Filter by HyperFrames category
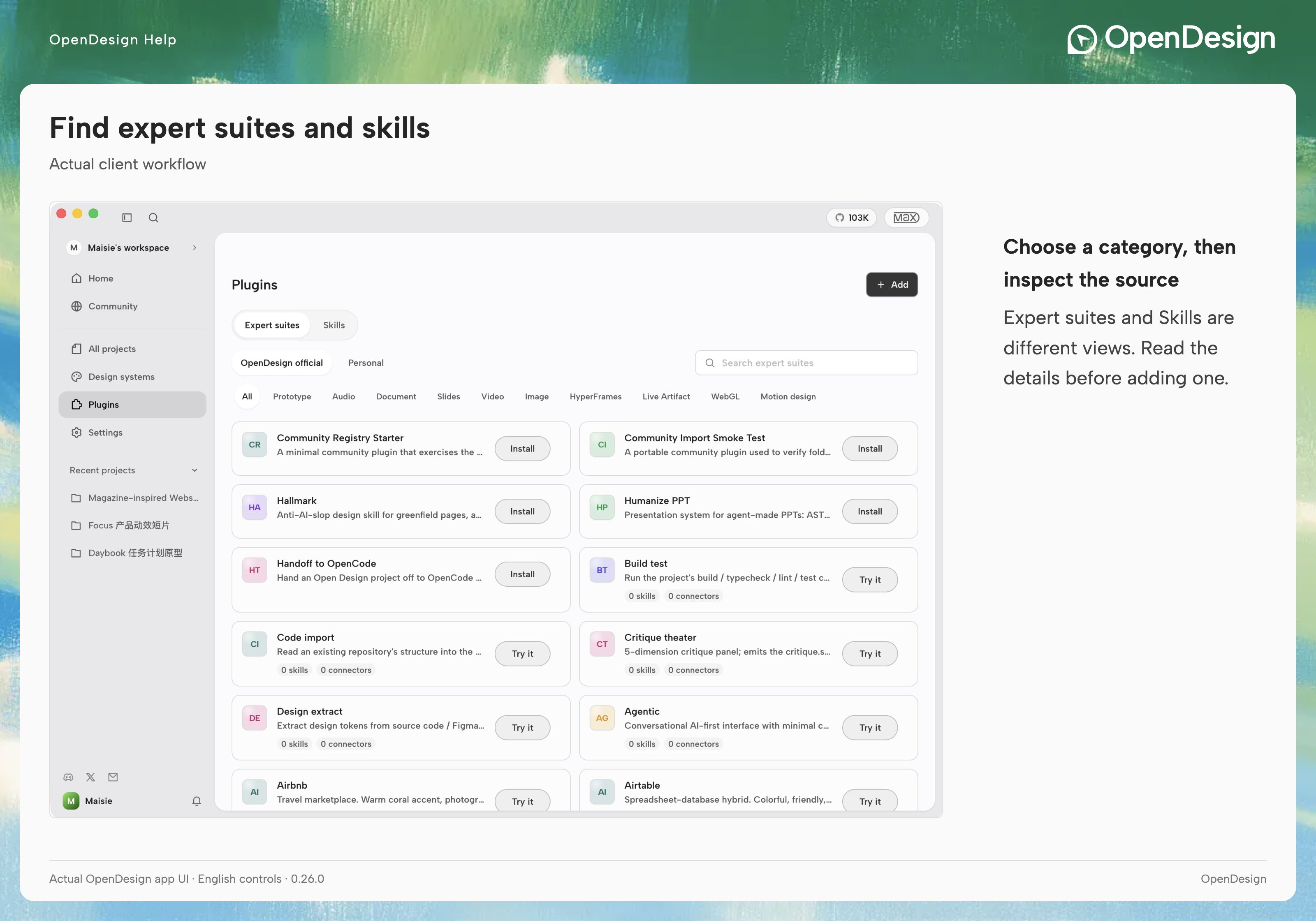 click(595, 397)
